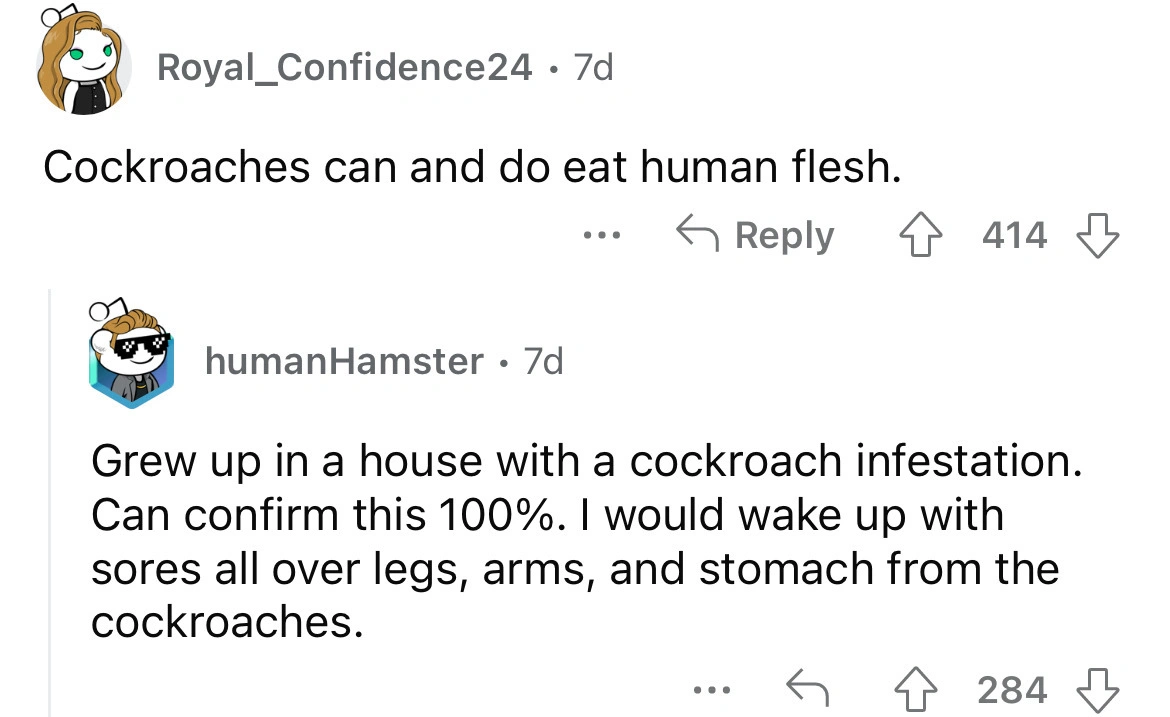Visit humanHamster username link
This screenshot has width=1170, height=717.
[x=344, y=361]
